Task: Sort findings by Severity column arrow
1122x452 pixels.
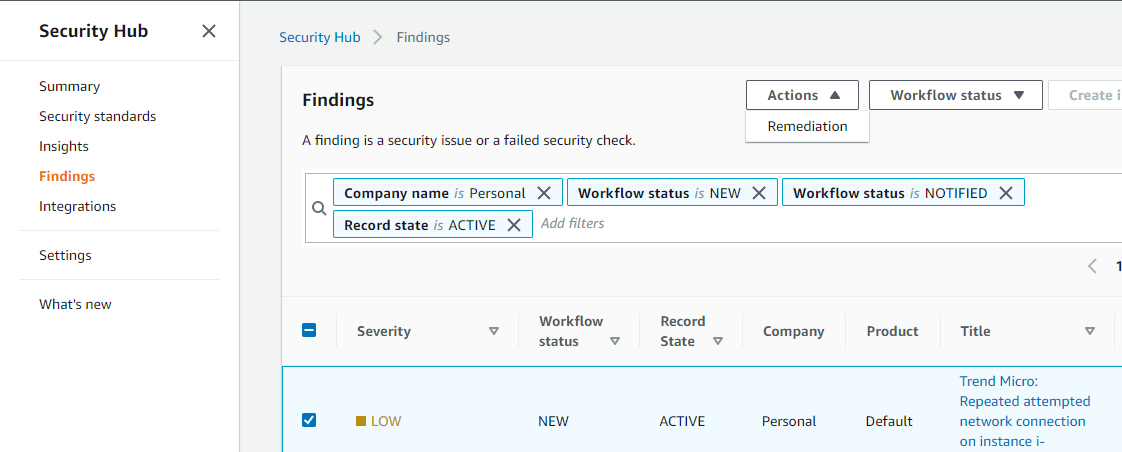Action: click(x=493, y=331)
